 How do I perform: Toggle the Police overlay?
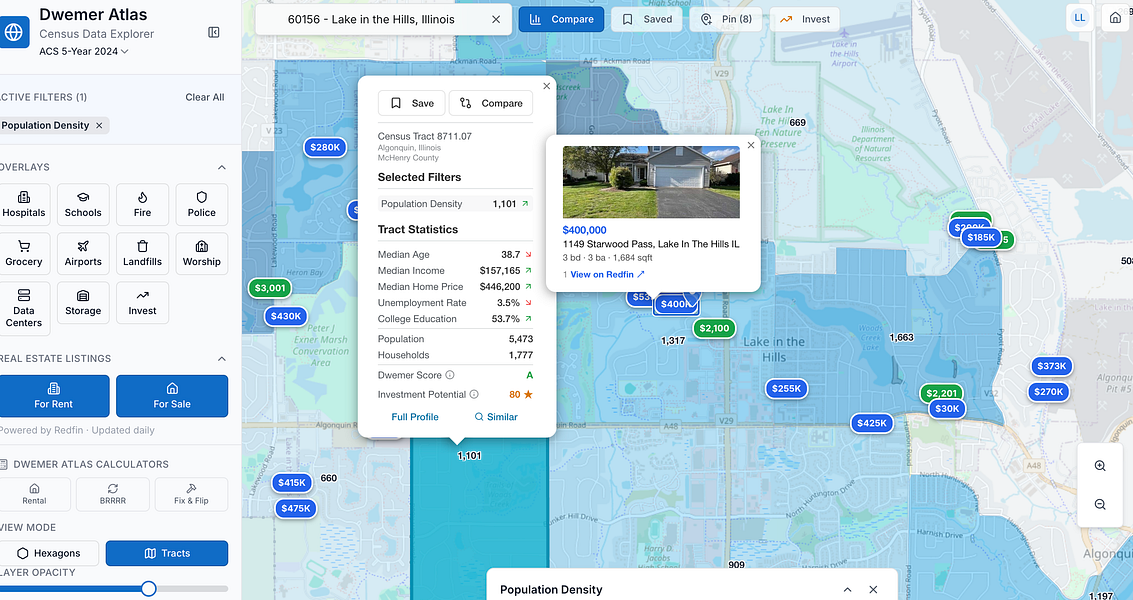pyautogui.click(x=202, y=205)
